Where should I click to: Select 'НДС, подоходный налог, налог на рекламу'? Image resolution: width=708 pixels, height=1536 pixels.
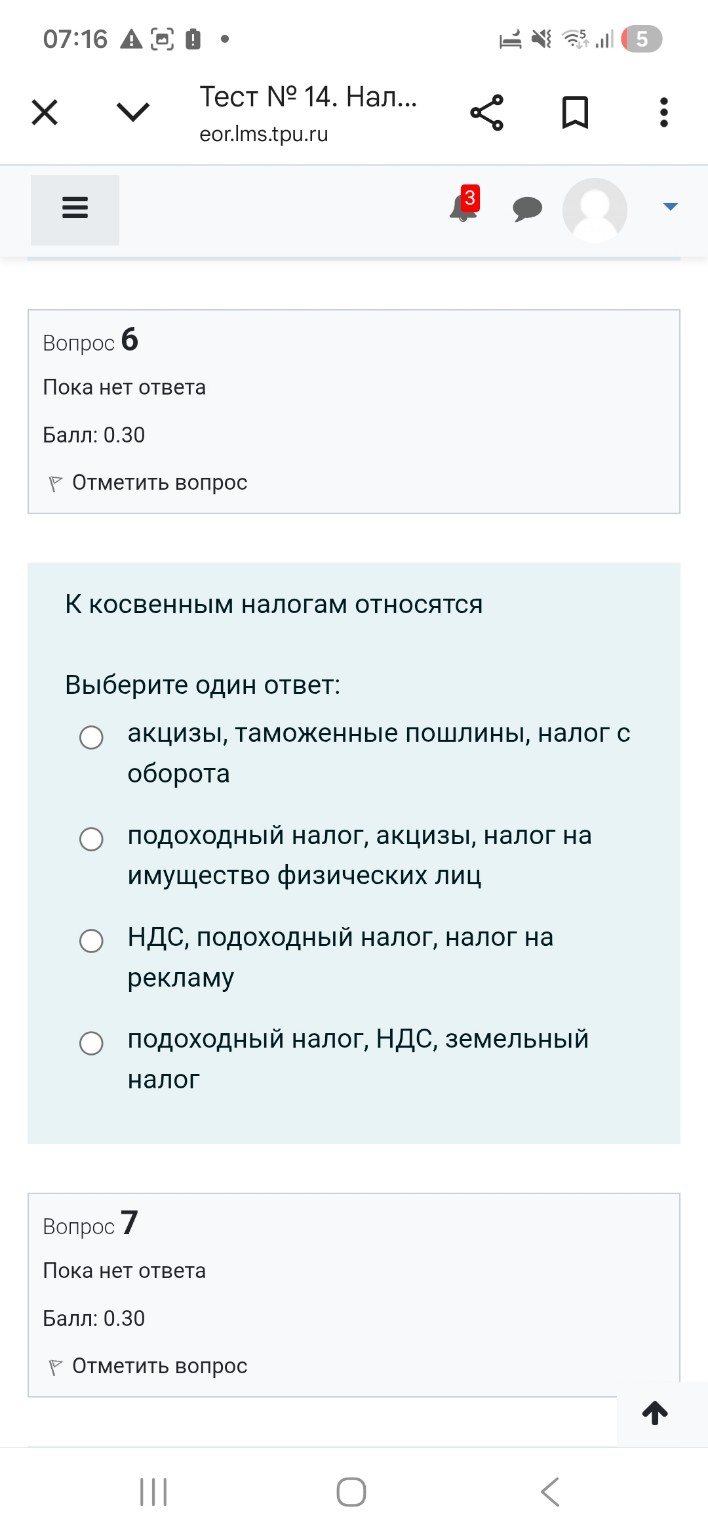[x=91, y=941]
